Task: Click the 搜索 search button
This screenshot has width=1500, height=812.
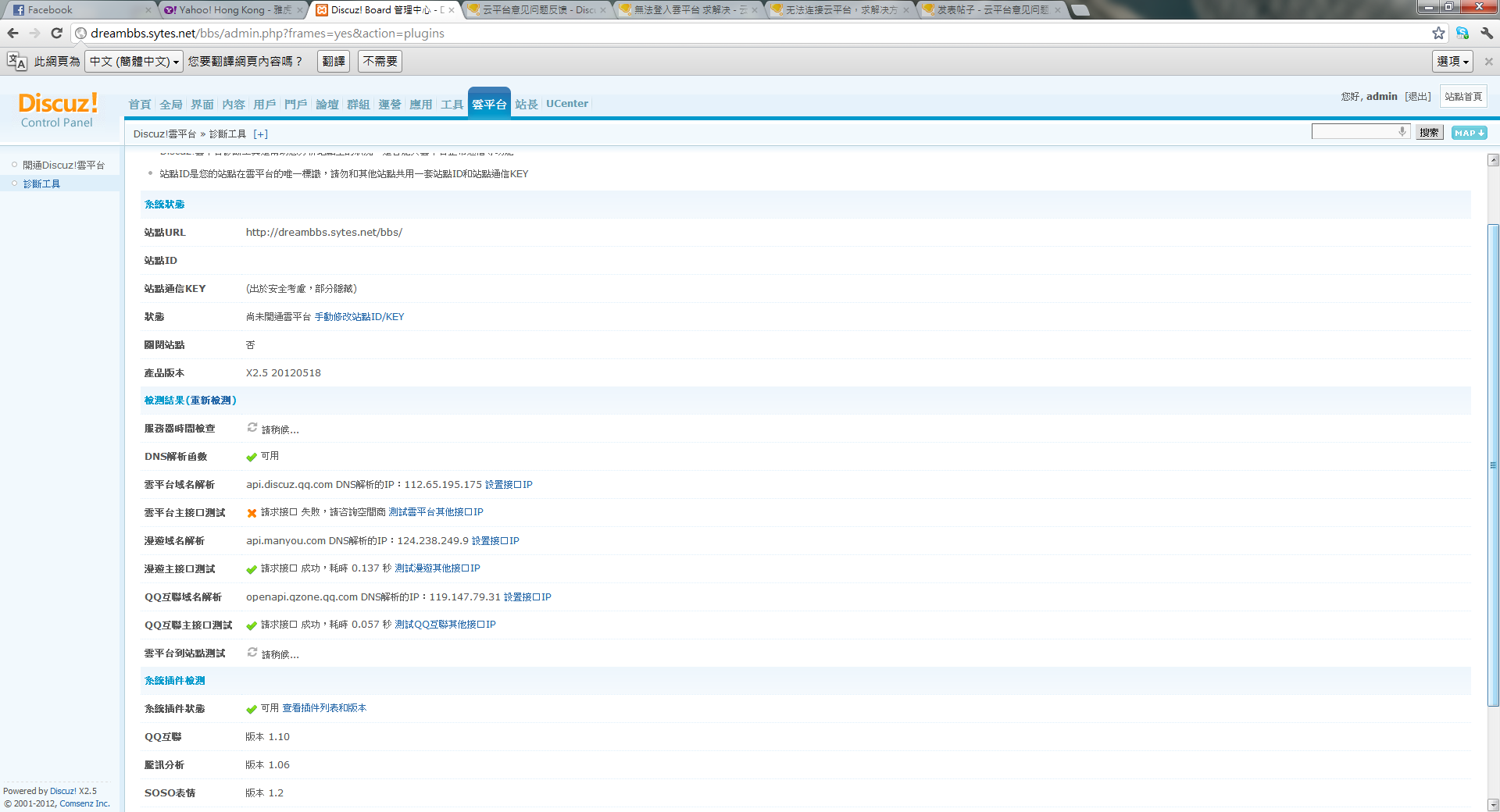Action: [x=1430, y=133]
